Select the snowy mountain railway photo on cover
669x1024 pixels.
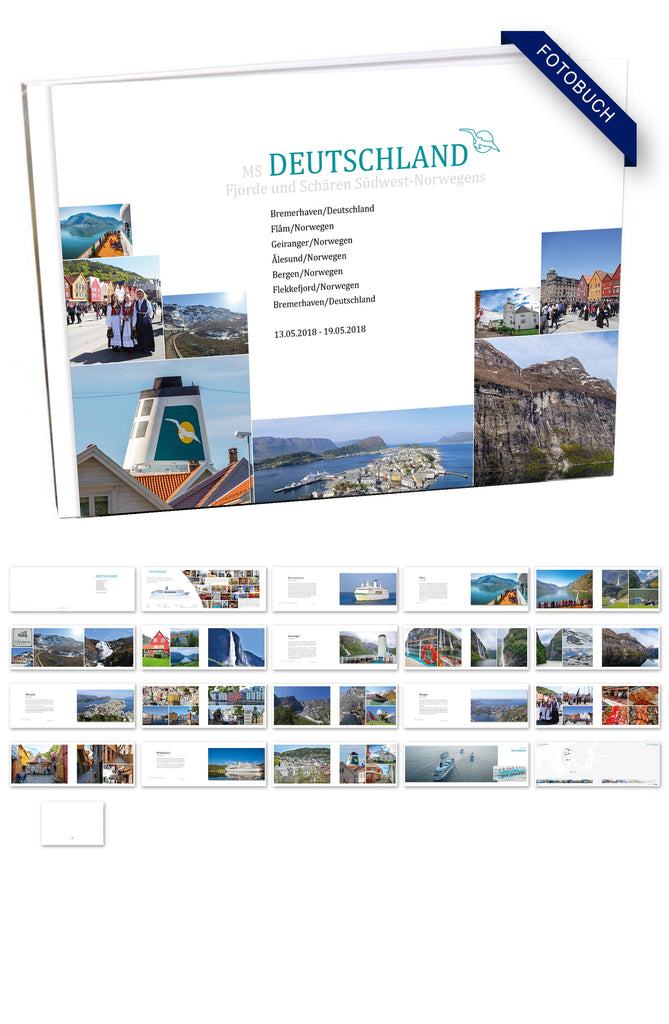point(205,325)
